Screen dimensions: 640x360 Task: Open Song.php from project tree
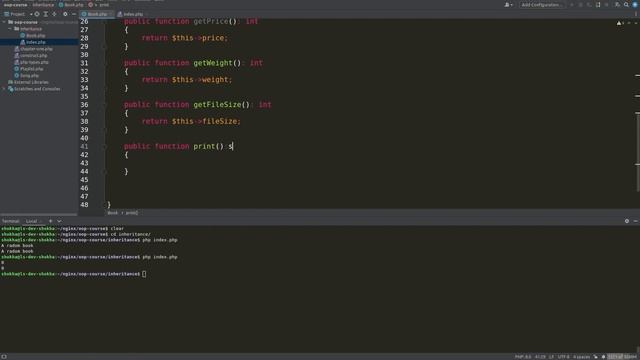coord(27,76)
